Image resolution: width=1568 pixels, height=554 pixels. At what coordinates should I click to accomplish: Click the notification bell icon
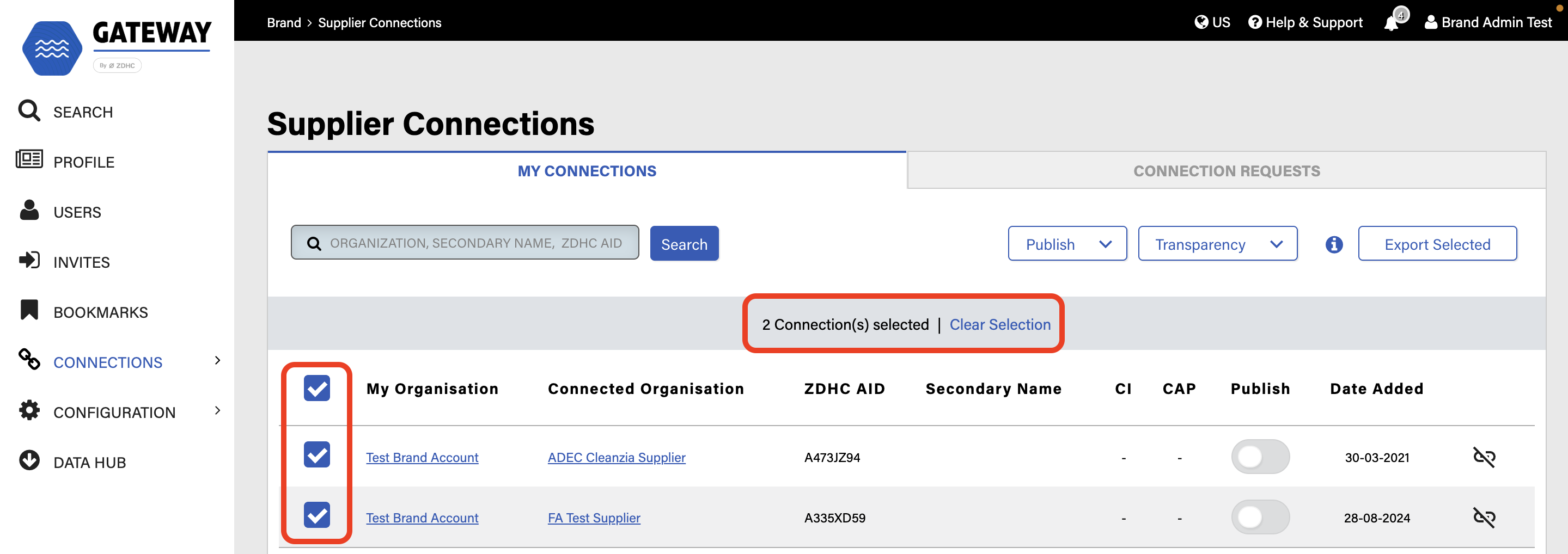tap(1392, 23)
